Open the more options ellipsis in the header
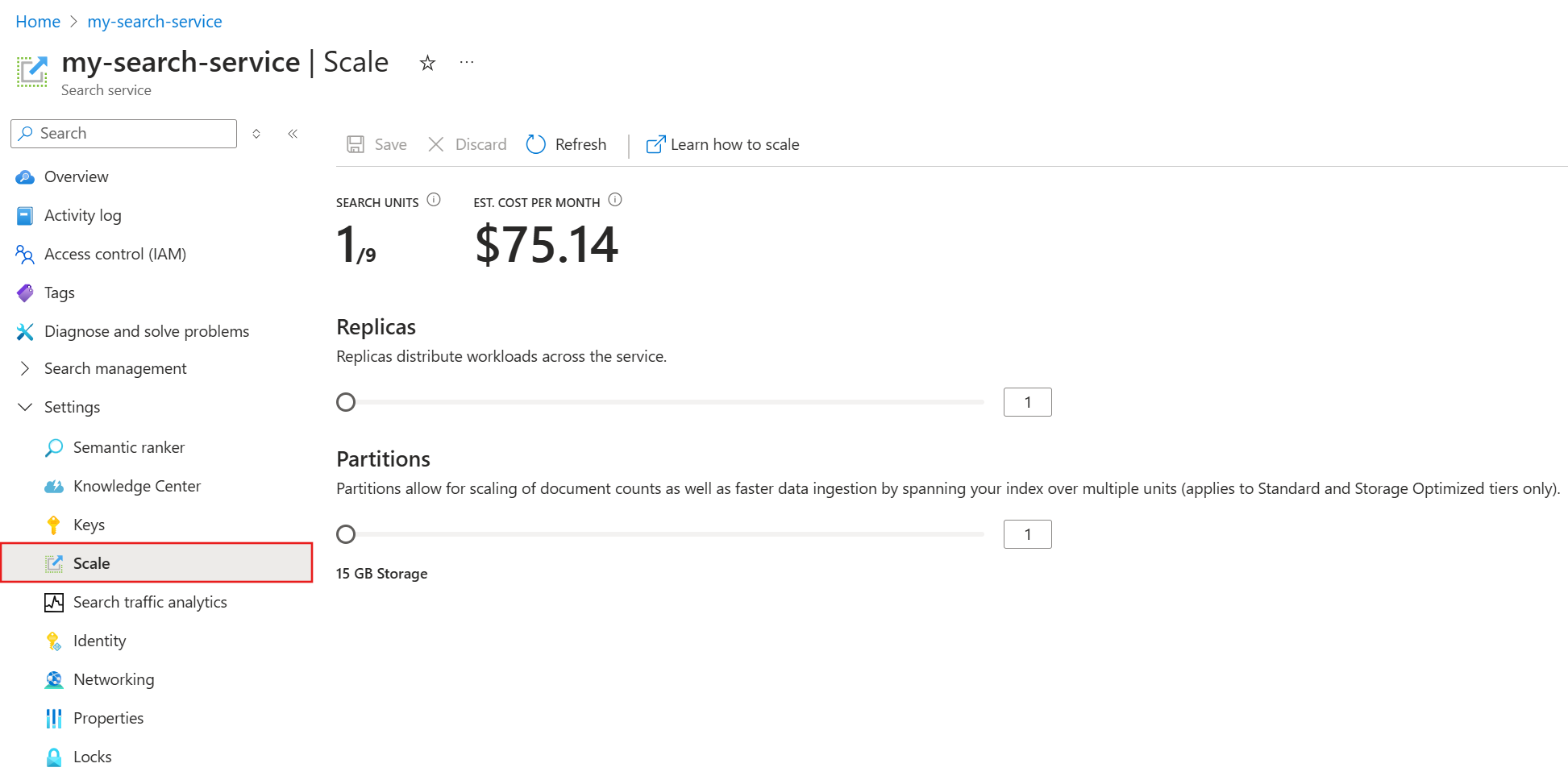The width and height of the screenshot is (1568, 780). click(x=467, y=62)
